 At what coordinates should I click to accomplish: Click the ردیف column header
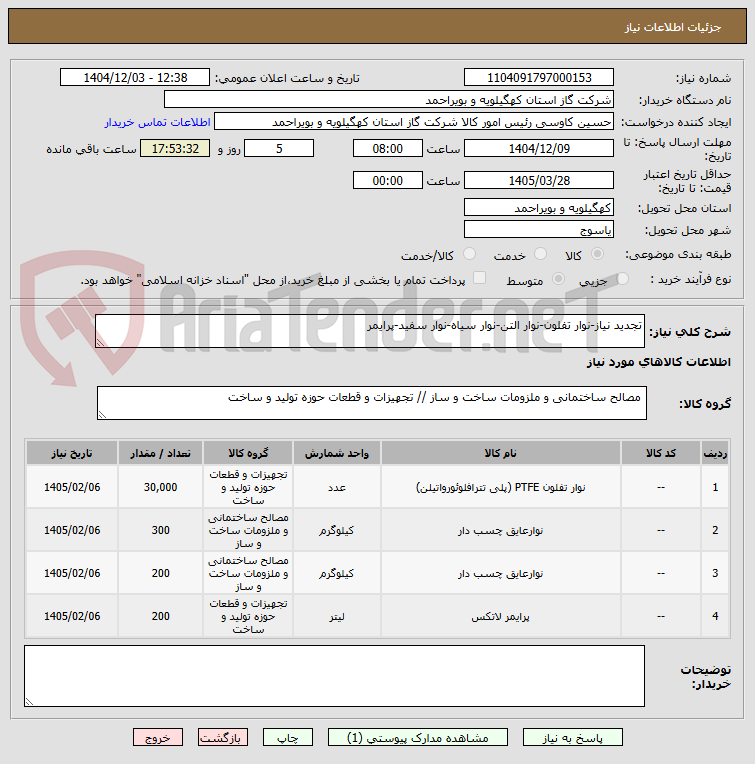(715, 453)
